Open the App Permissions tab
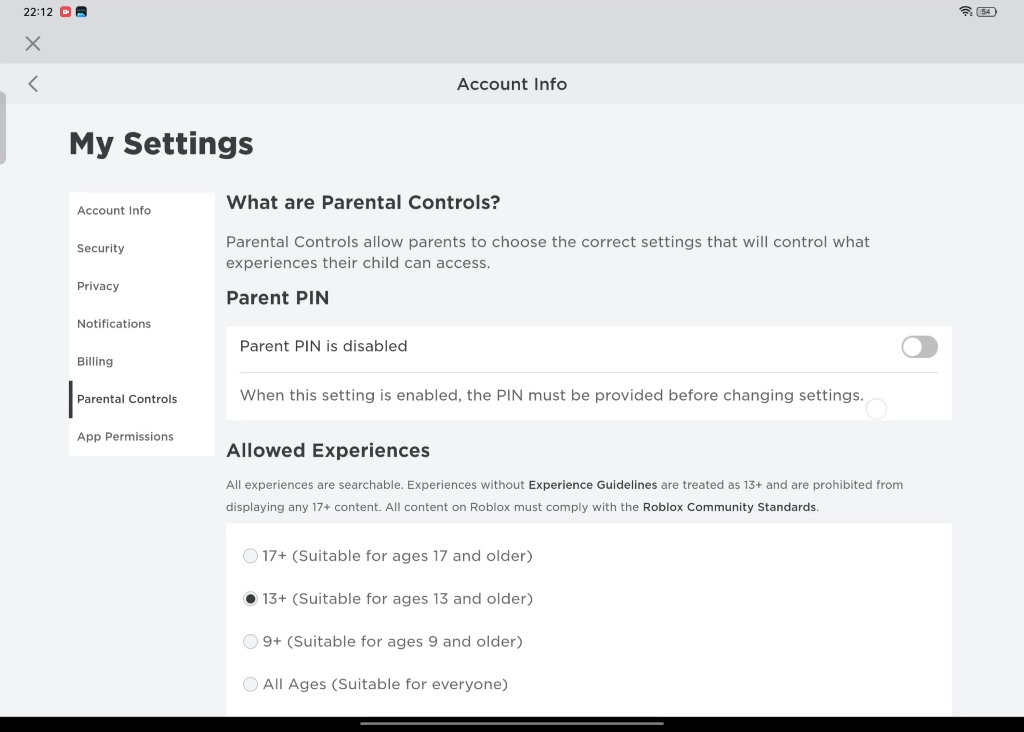Viewport: 1024px width, 732px height. 125,437
